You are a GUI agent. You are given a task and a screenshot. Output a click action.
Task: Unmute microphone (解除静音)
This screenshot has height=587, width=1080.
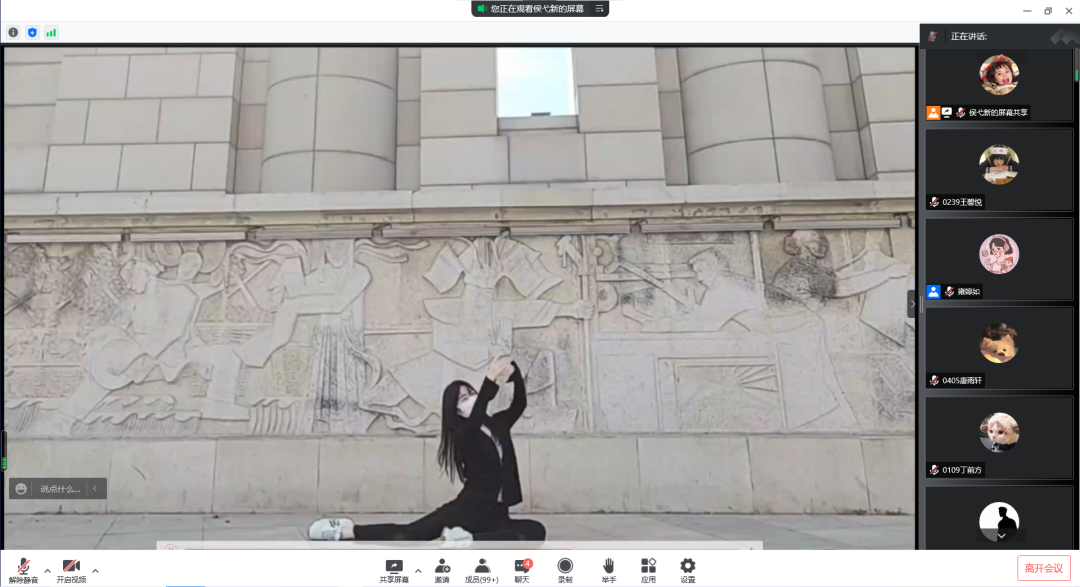(x=23, y=569)
